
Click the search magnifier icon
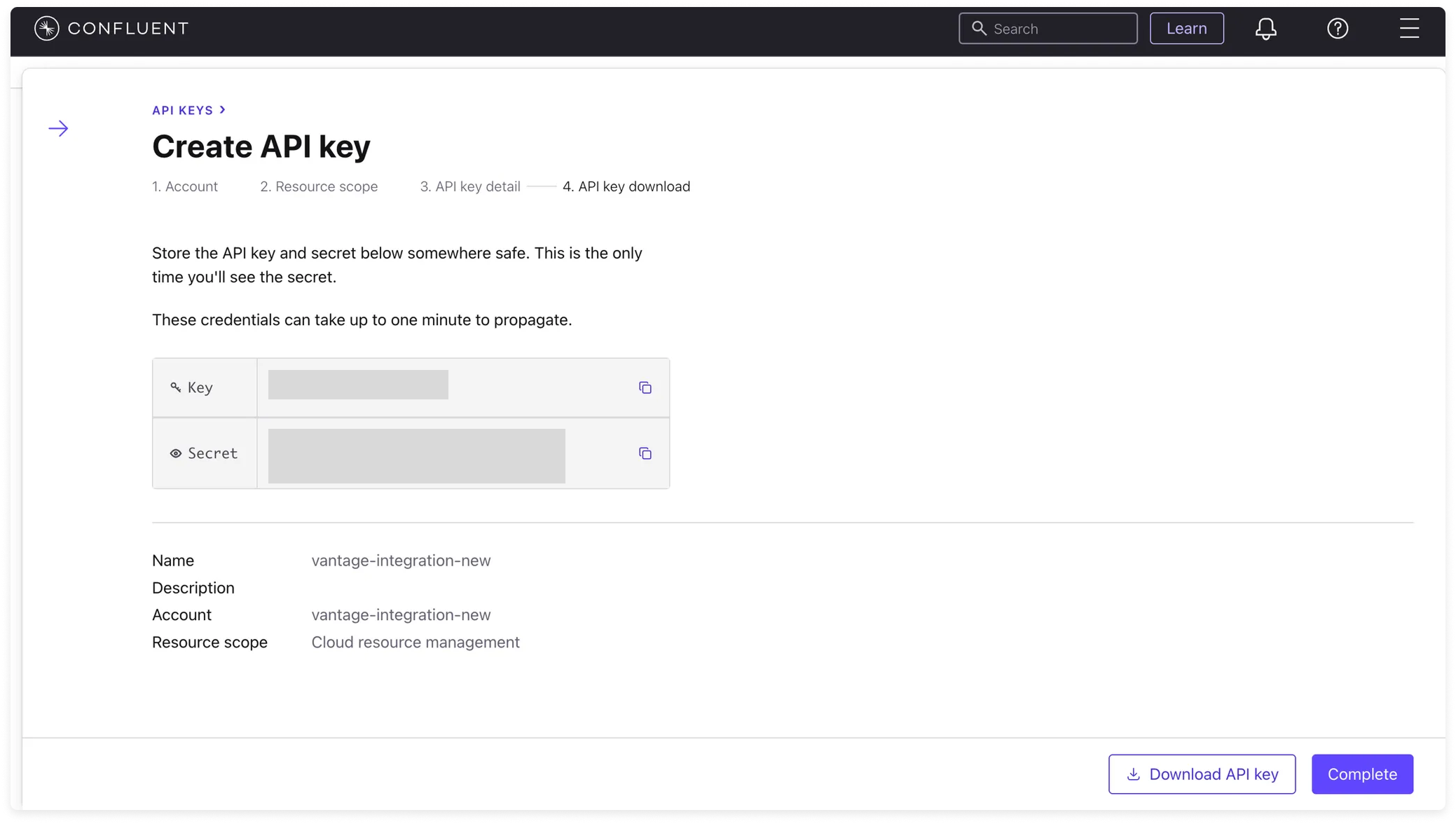click(979, 28)
